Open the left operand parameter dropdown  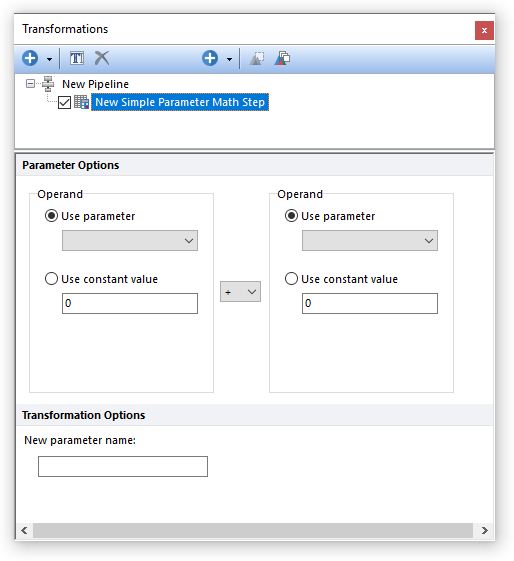[130, 240]
